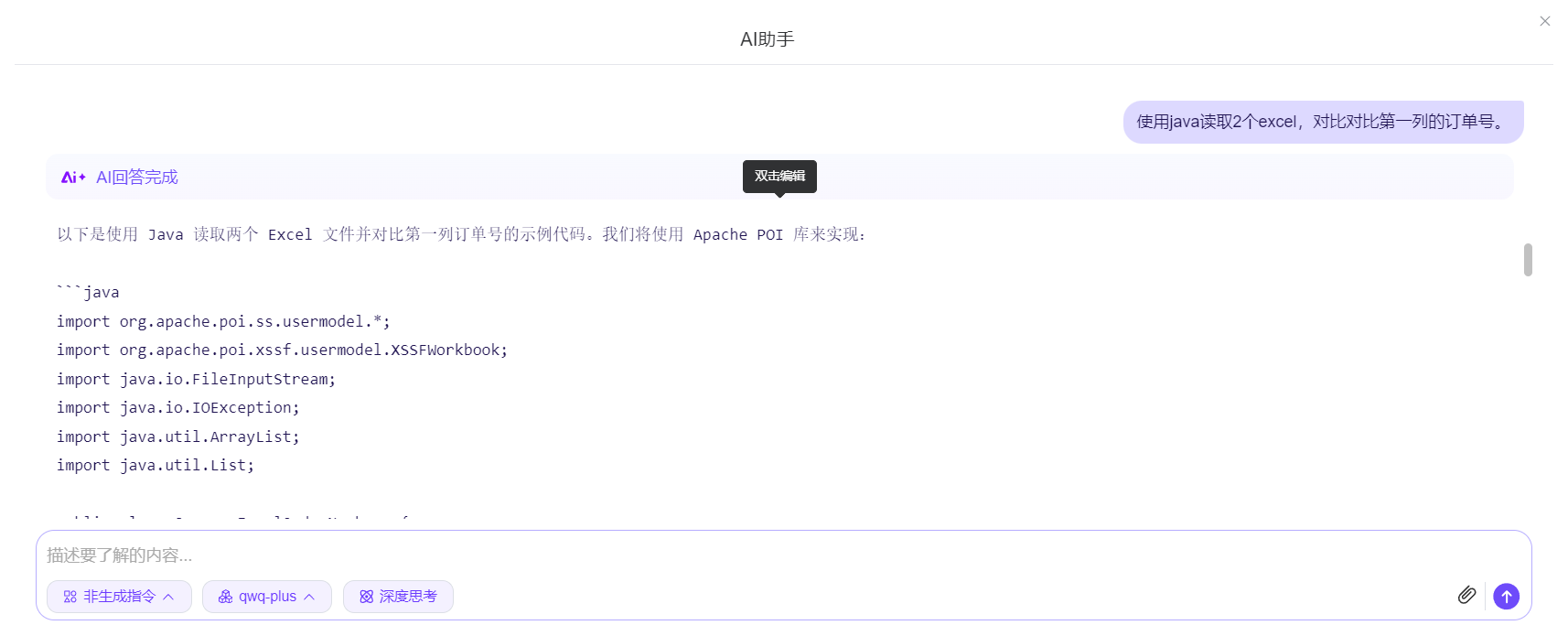This screenshot has height=625, width=1568.
Task: Click the AI回答完成 status label
Action: [x=137, y=178]
